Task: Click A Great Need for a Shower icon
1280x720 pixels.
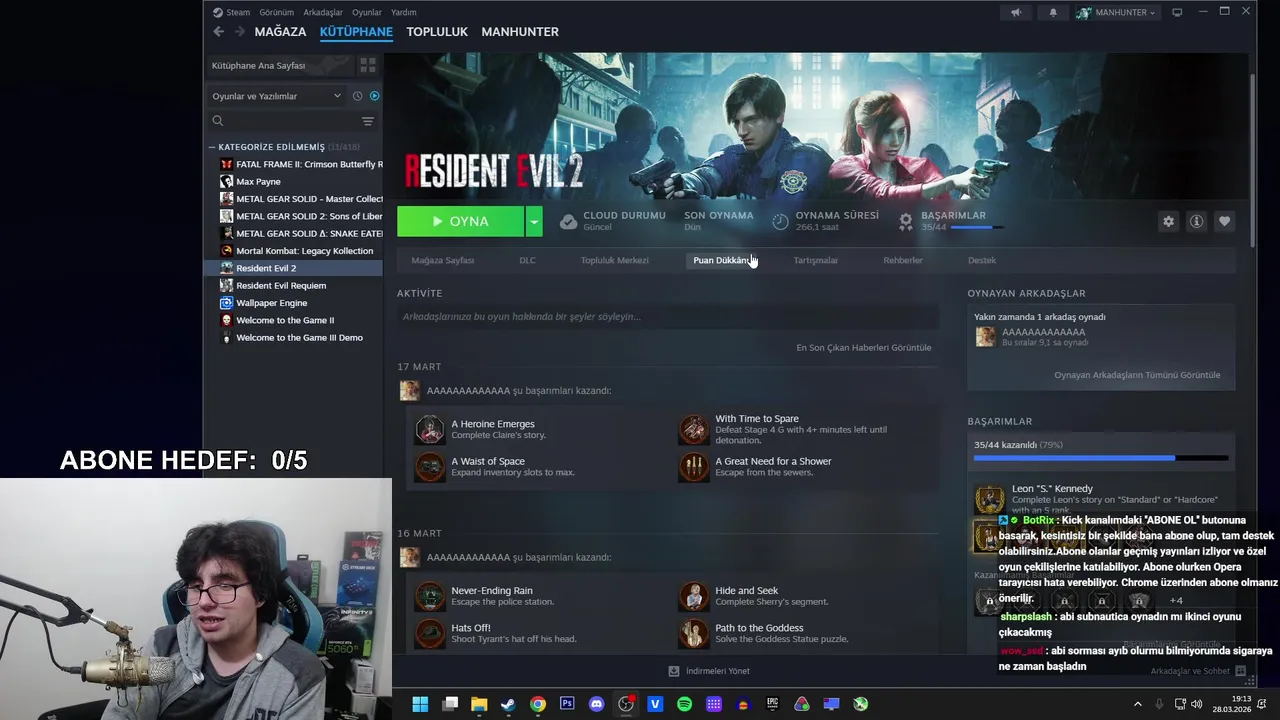Action: coord(694,467)
